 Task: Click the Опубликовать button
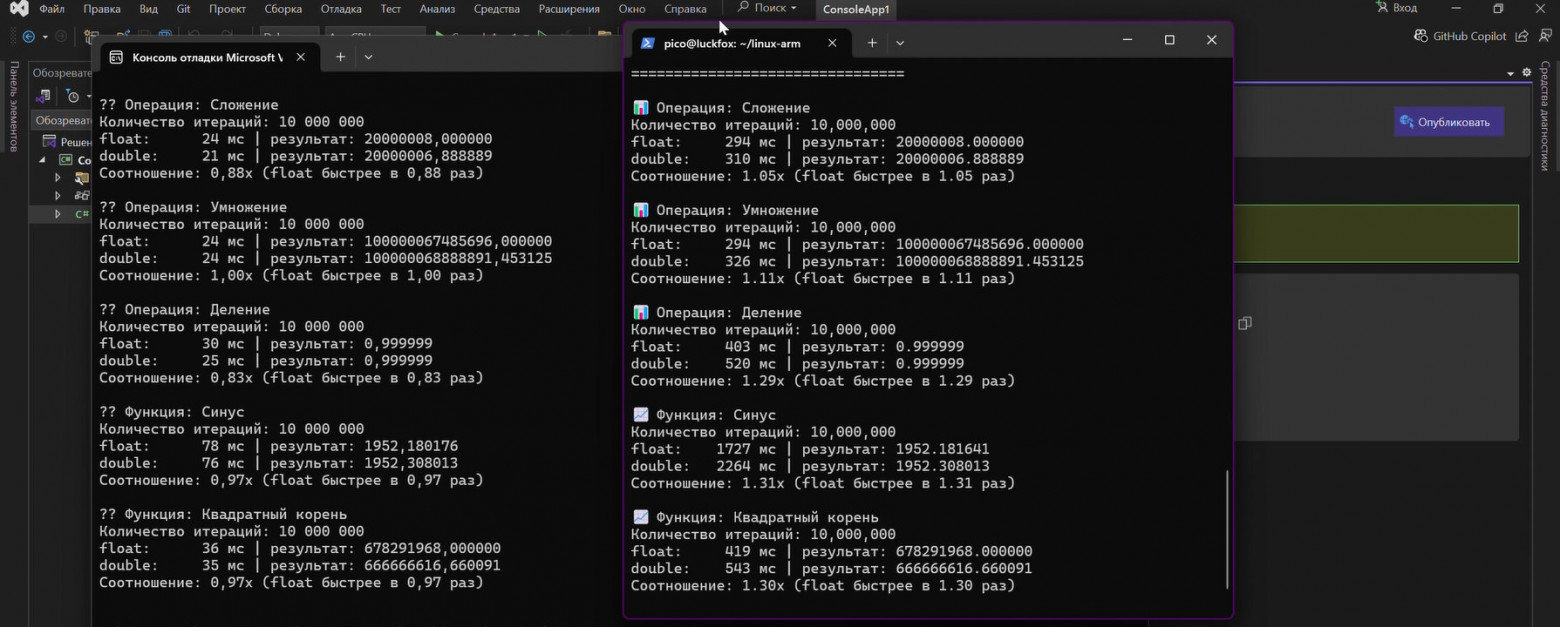1448,122
